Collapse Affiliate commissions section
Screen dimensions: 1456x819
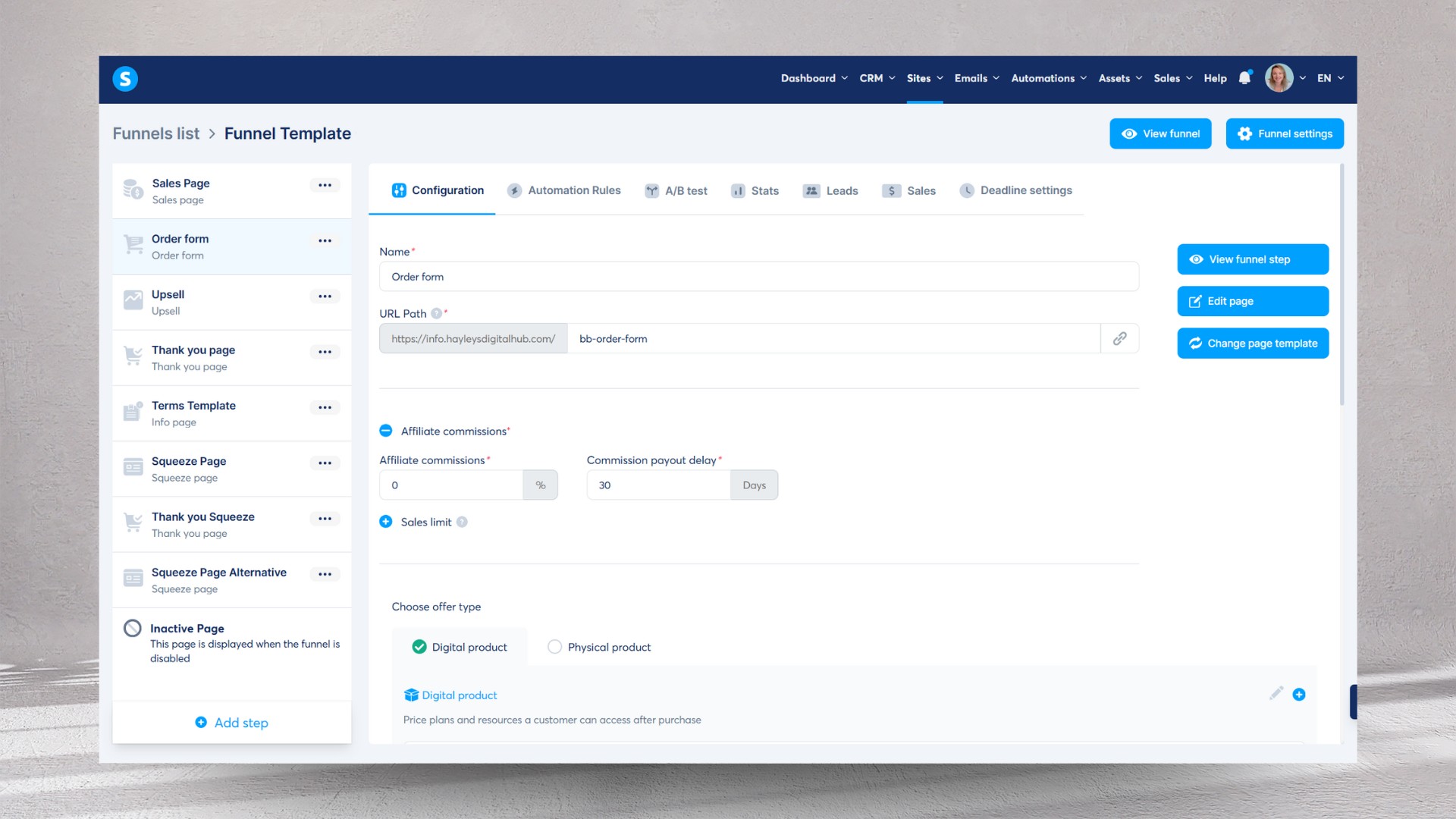click(386, 431)
